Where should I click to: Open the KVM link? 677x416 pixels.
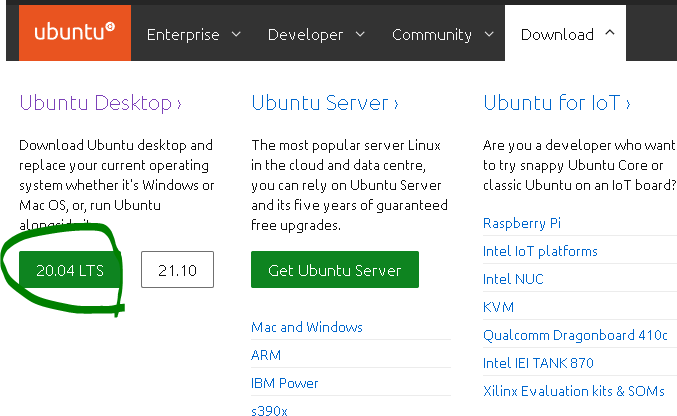coord(499,307)
